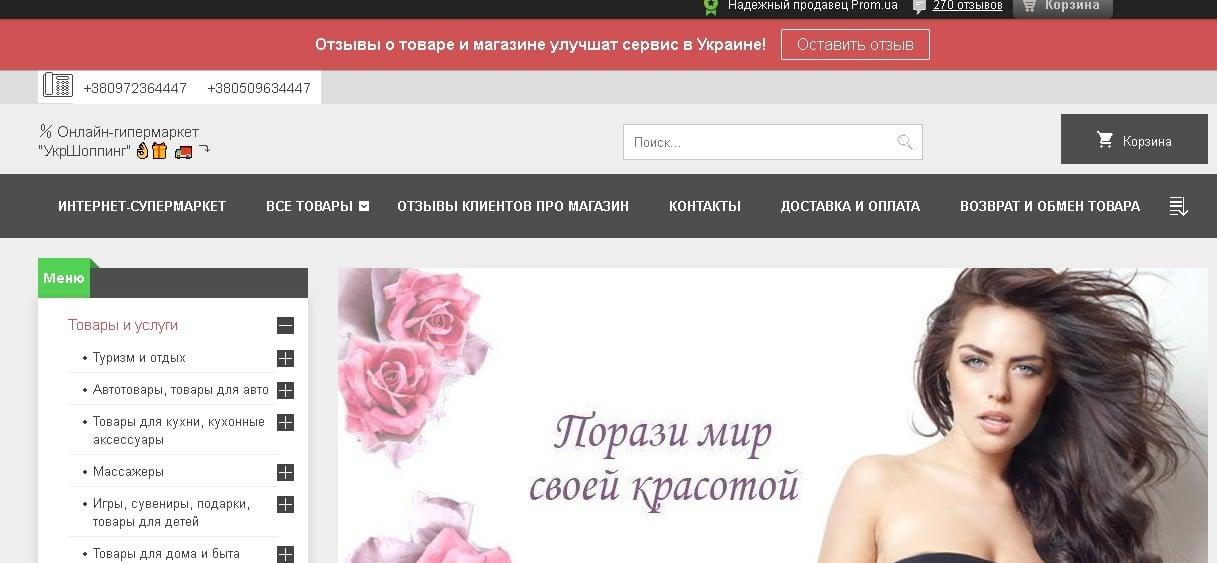The height and width of the screenshot is (563, 1217).
Task: Go to ИНТЕРНЕТ-СУПЕРМАРКЕТ menu item
Action: coord(142,206)
